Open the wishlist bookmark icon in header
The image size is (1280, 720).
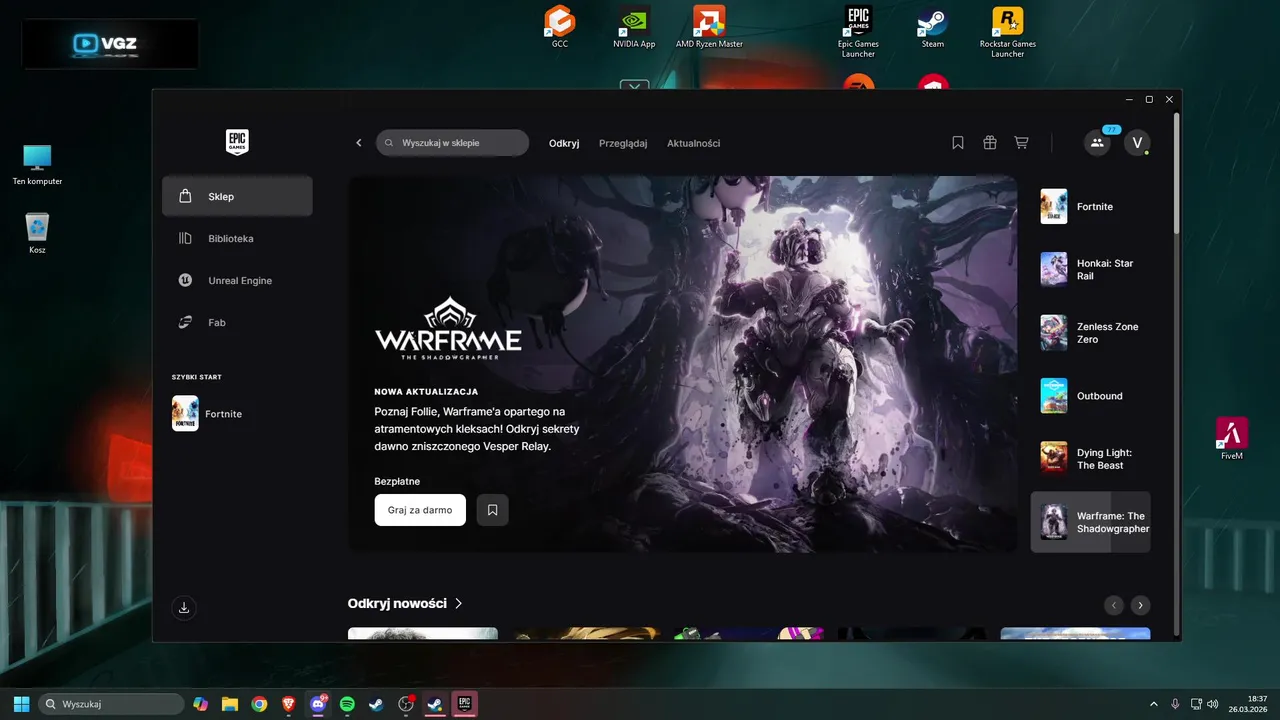[958, 143]
